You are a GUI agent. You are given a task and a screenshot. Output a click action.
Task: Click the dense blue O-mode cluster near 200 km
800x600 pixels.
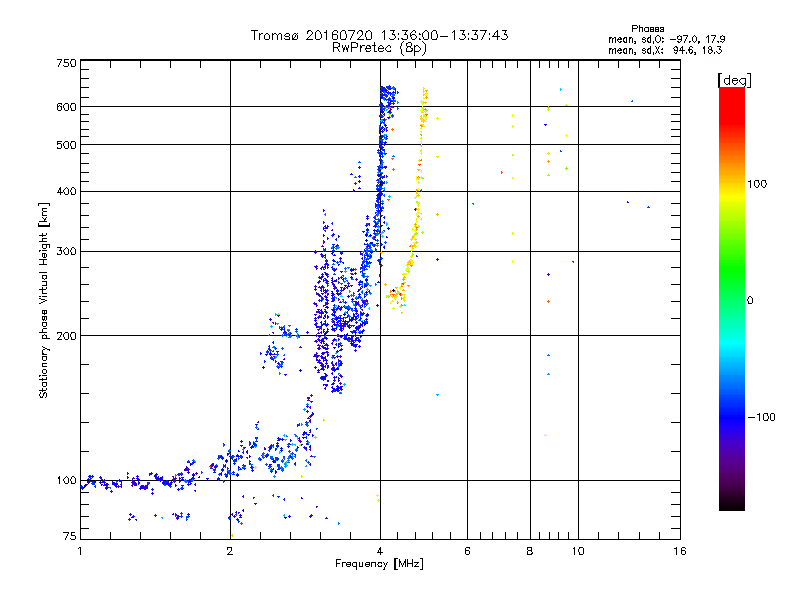tap(339, 316)
